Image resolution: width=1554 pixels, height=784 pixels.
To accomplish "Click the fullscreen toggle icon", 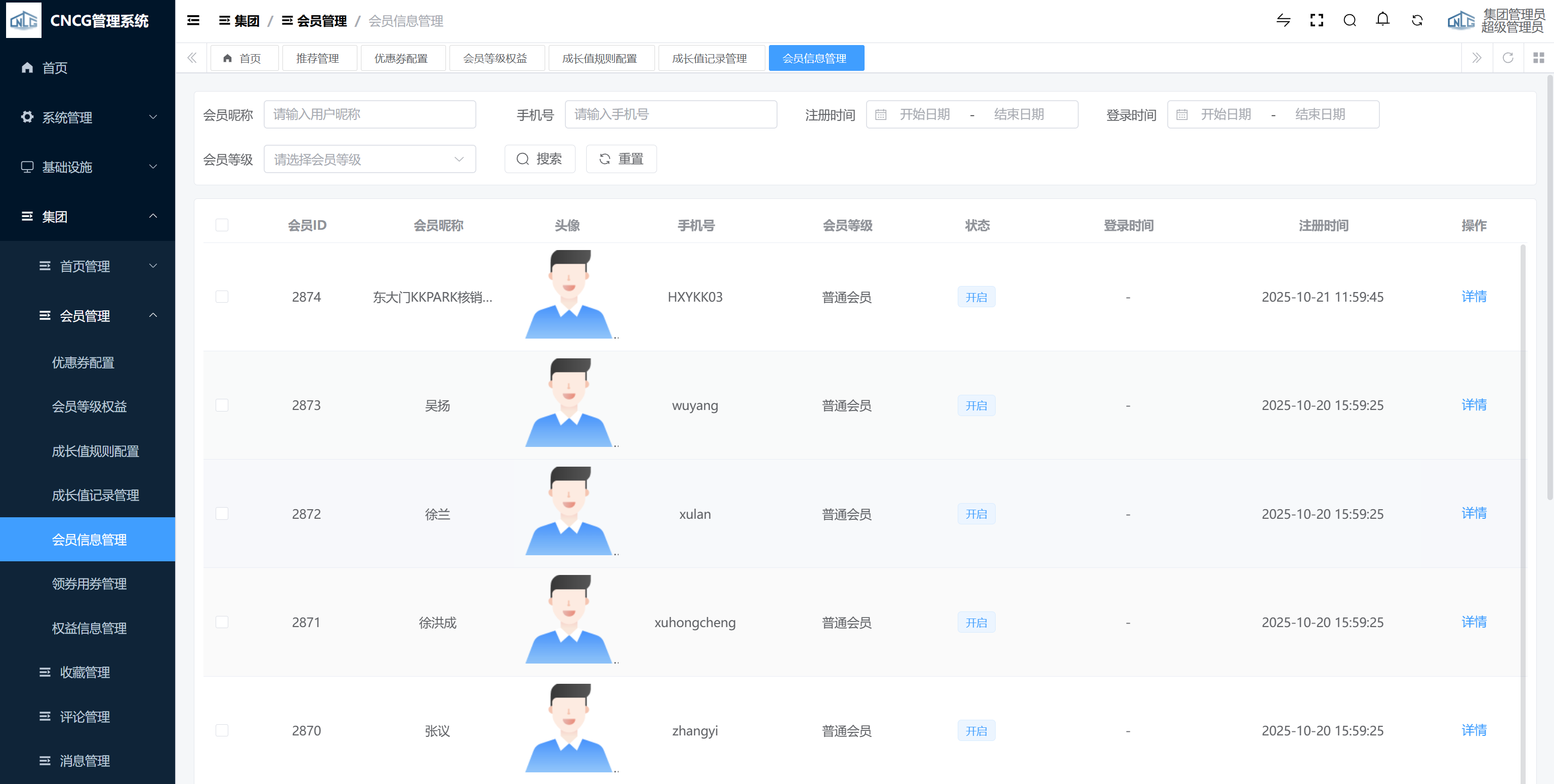I will coord(1316,21).
